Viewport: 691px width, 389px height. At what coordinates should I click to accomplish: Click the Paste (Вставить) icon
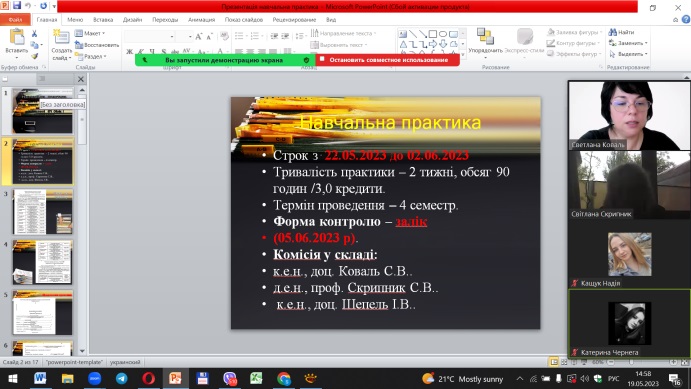17,37
